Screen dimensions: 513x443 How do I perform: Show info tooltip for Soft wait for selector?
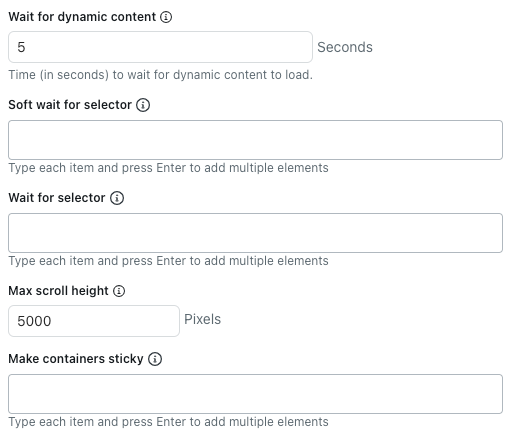click(x=143, y=105)
